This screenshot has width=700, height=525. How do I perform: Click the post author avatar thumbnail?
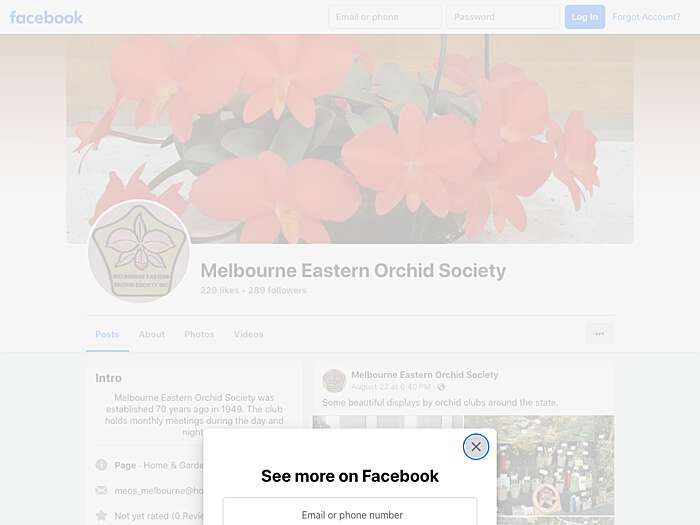pyautogui.click(x=334, y=380)
